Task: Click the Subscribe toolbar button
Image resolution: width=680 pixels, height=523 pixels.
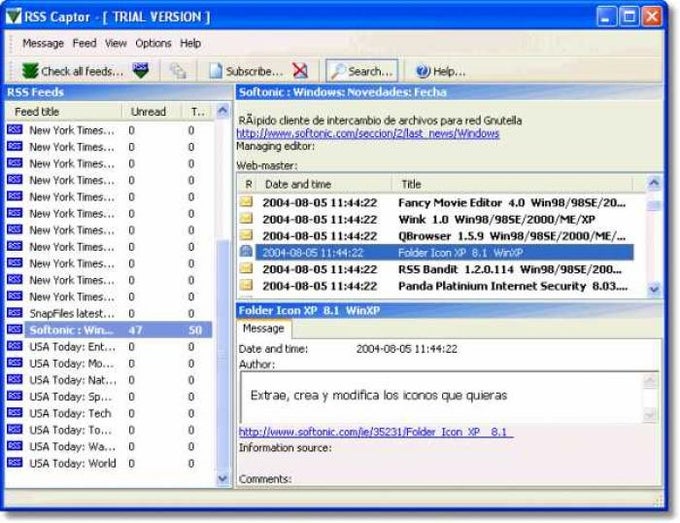Action: pos(245,71)
